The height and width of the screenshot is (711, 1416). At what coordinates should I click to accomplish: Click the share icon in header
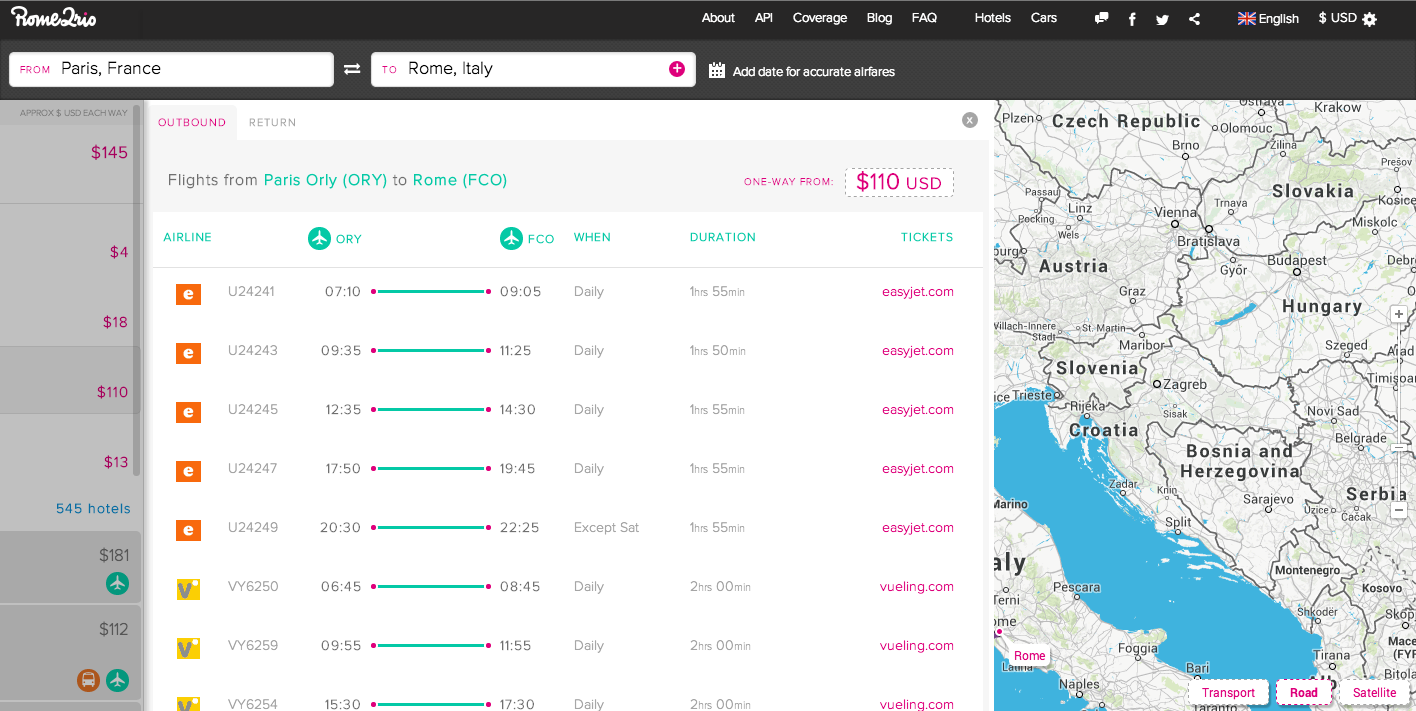tap(1194, 19)
